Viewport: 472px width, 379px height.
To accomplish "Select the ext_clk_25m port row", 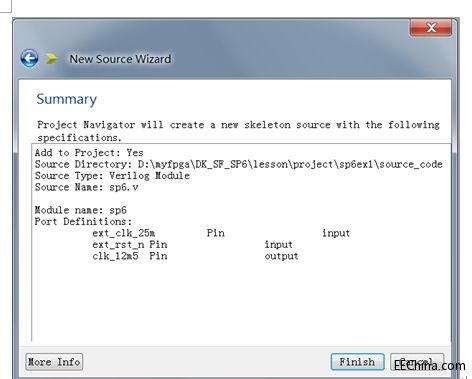I will coord(221,233).
